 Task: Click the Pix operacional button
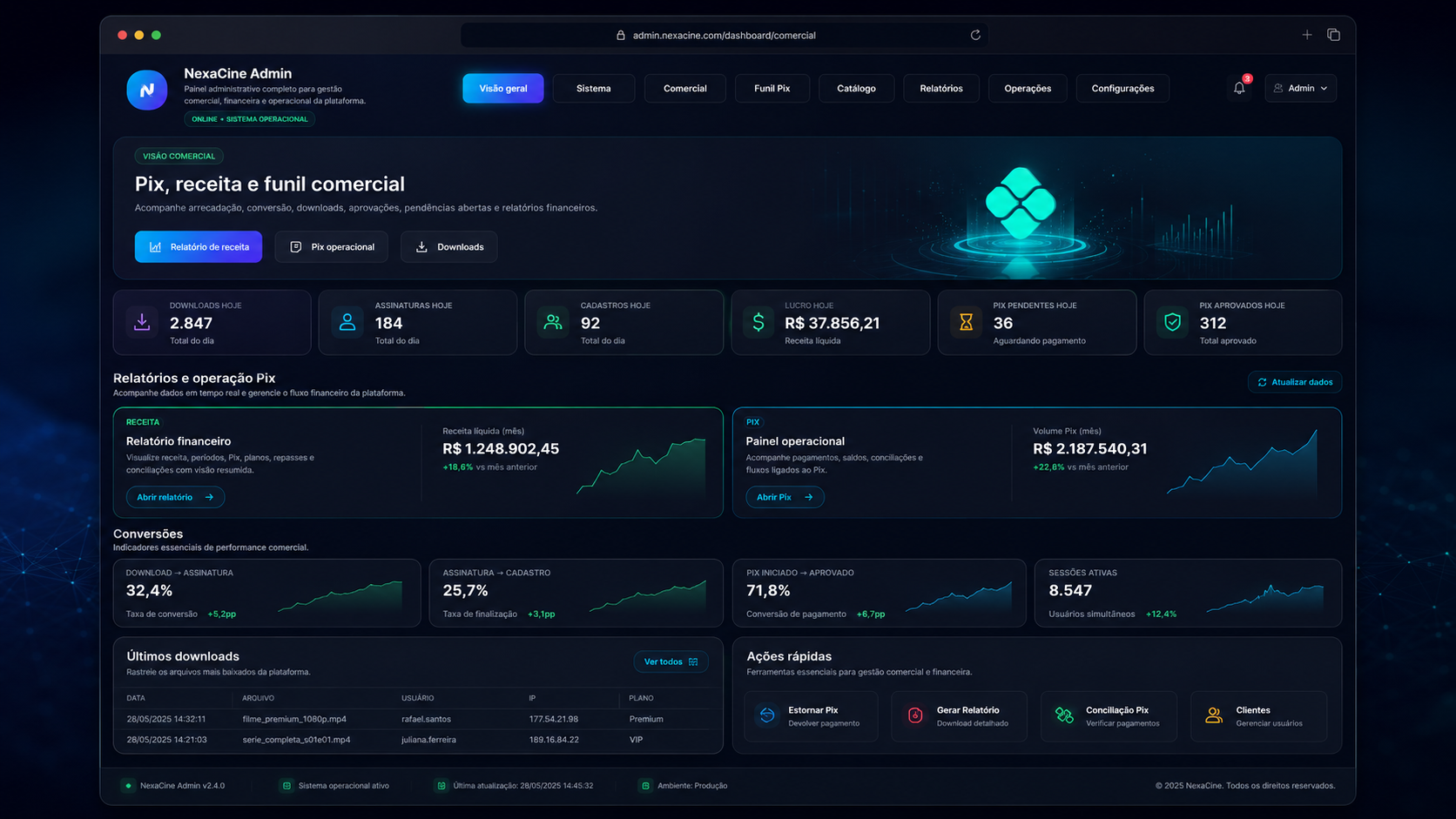pyautogui.click(x=332, y=247)
